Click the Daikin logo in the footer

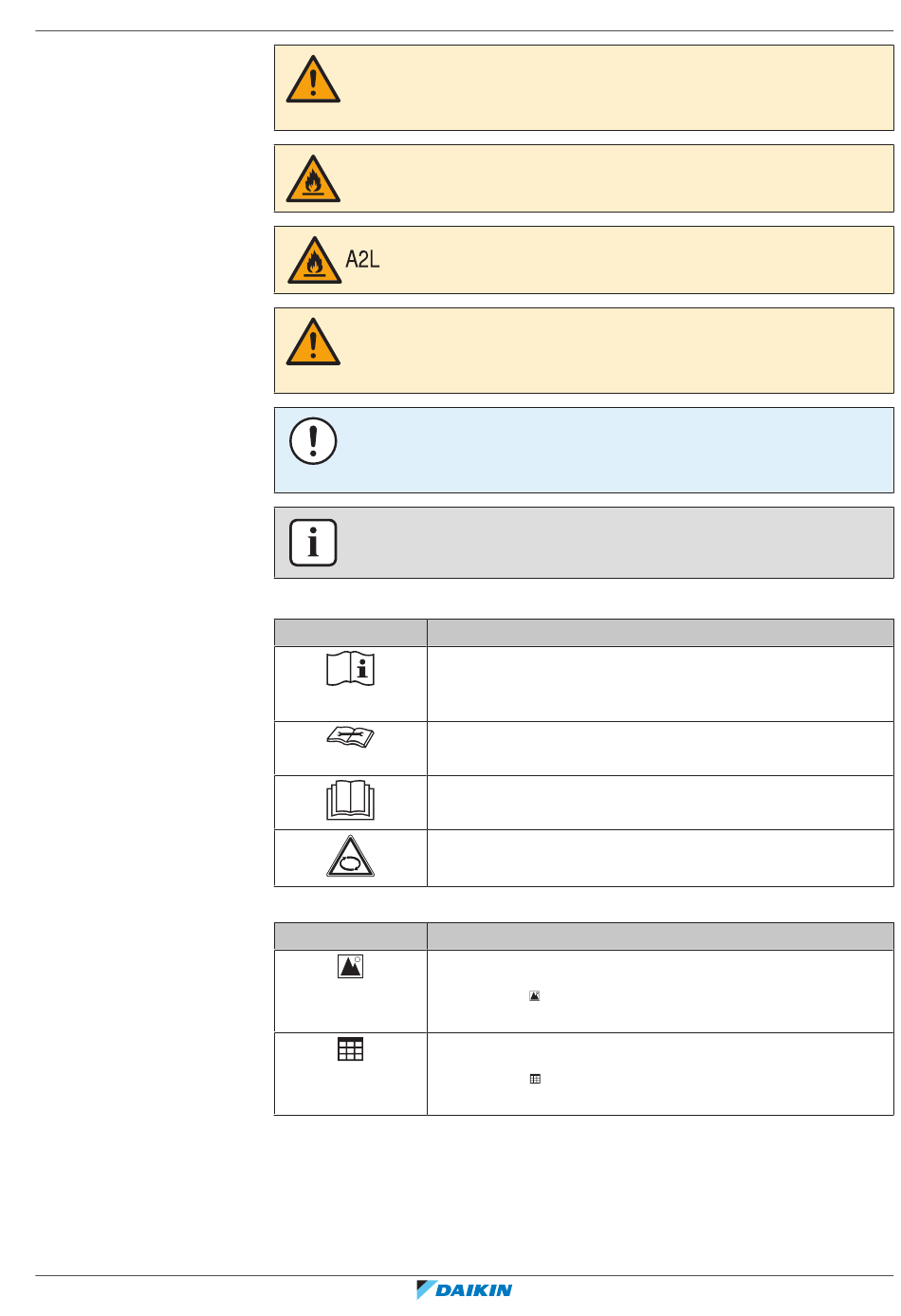pos(465,1289)
